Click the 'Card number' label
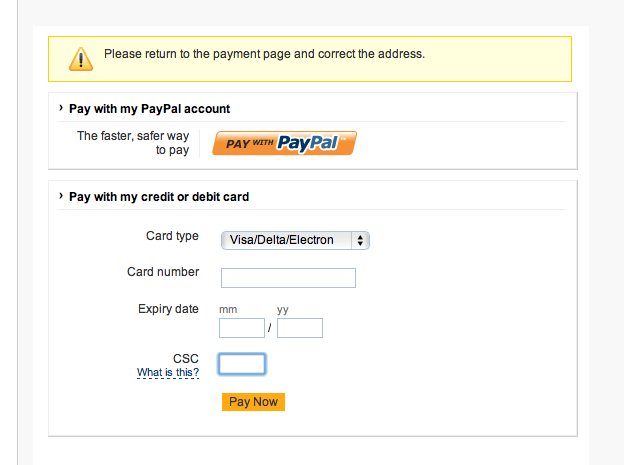The image size is (624, 465). (x=163, y=272)
